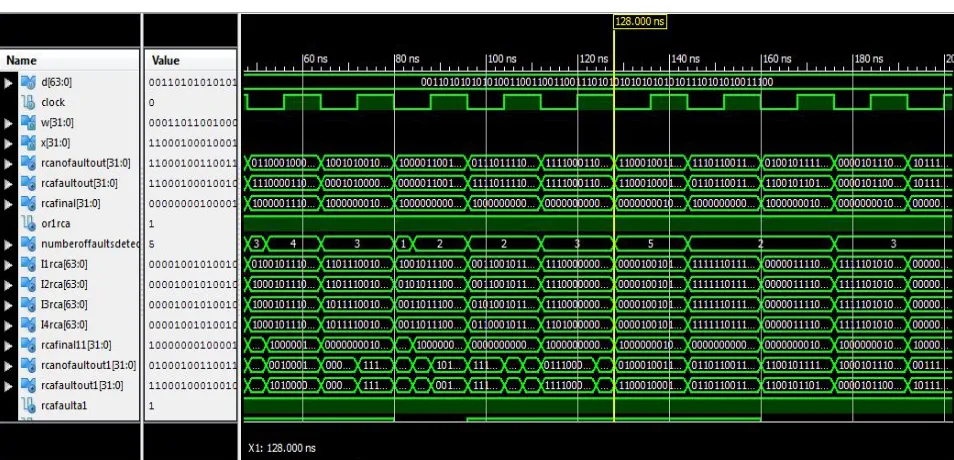Click the bus icon beside x[31:0]
The image size is (954, 460).
point(28,142)
